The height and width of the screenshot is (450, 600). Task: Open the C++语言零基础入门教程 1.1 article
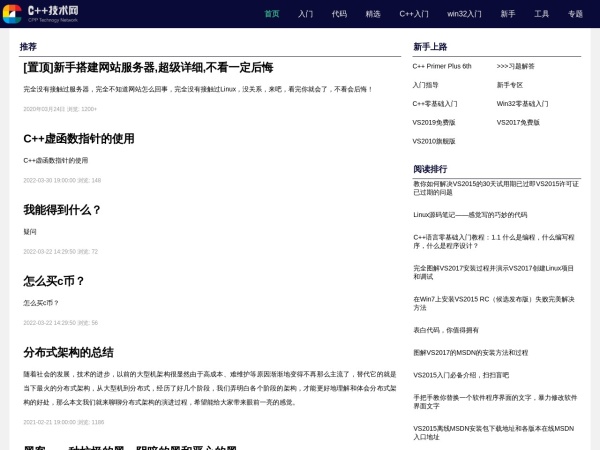(x=494, y=241)
